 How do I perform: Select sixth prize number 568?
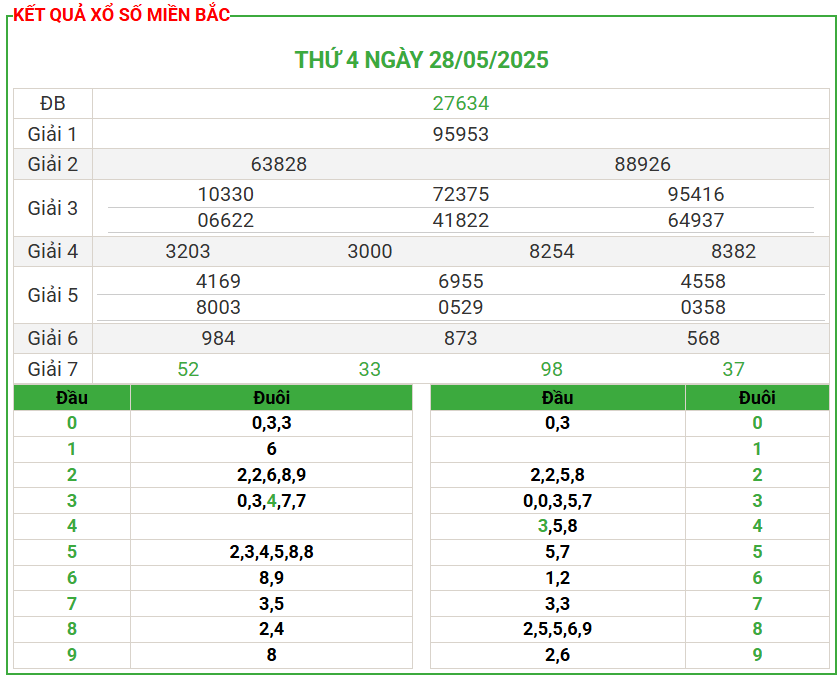tap(703, 338)
